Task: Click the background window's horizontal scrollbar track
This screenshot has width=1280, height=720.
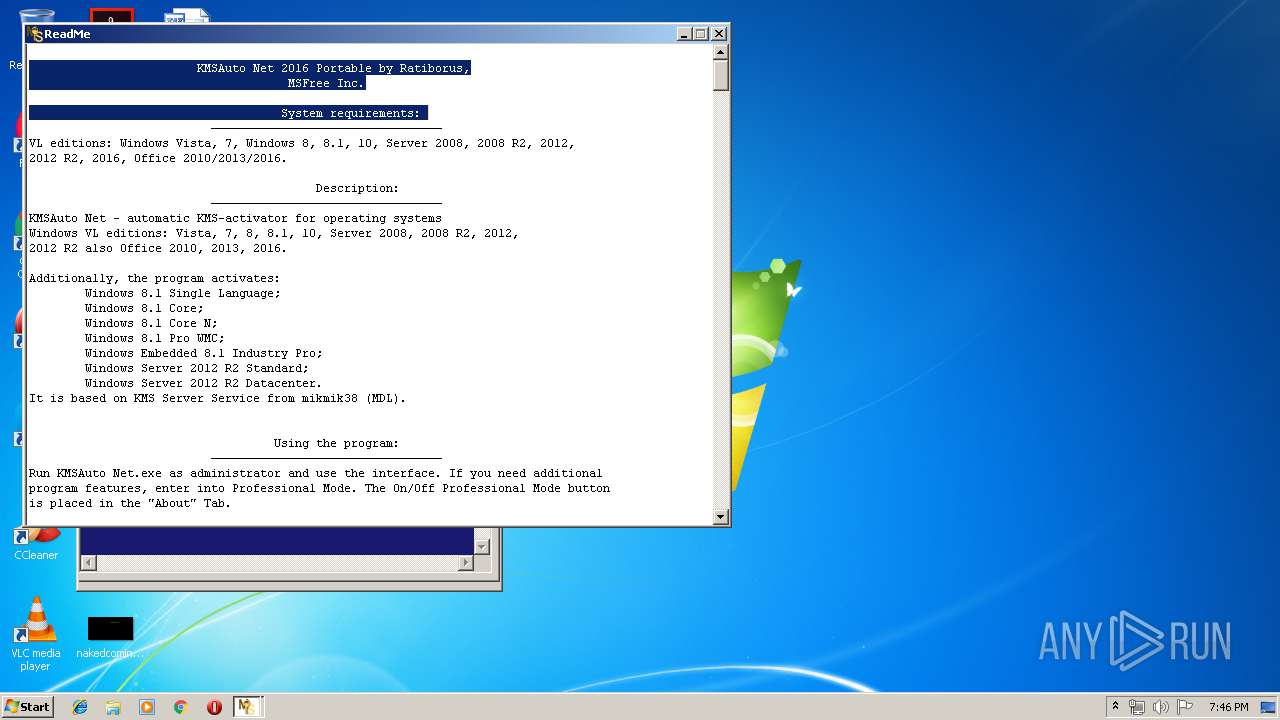Action: 276,563
